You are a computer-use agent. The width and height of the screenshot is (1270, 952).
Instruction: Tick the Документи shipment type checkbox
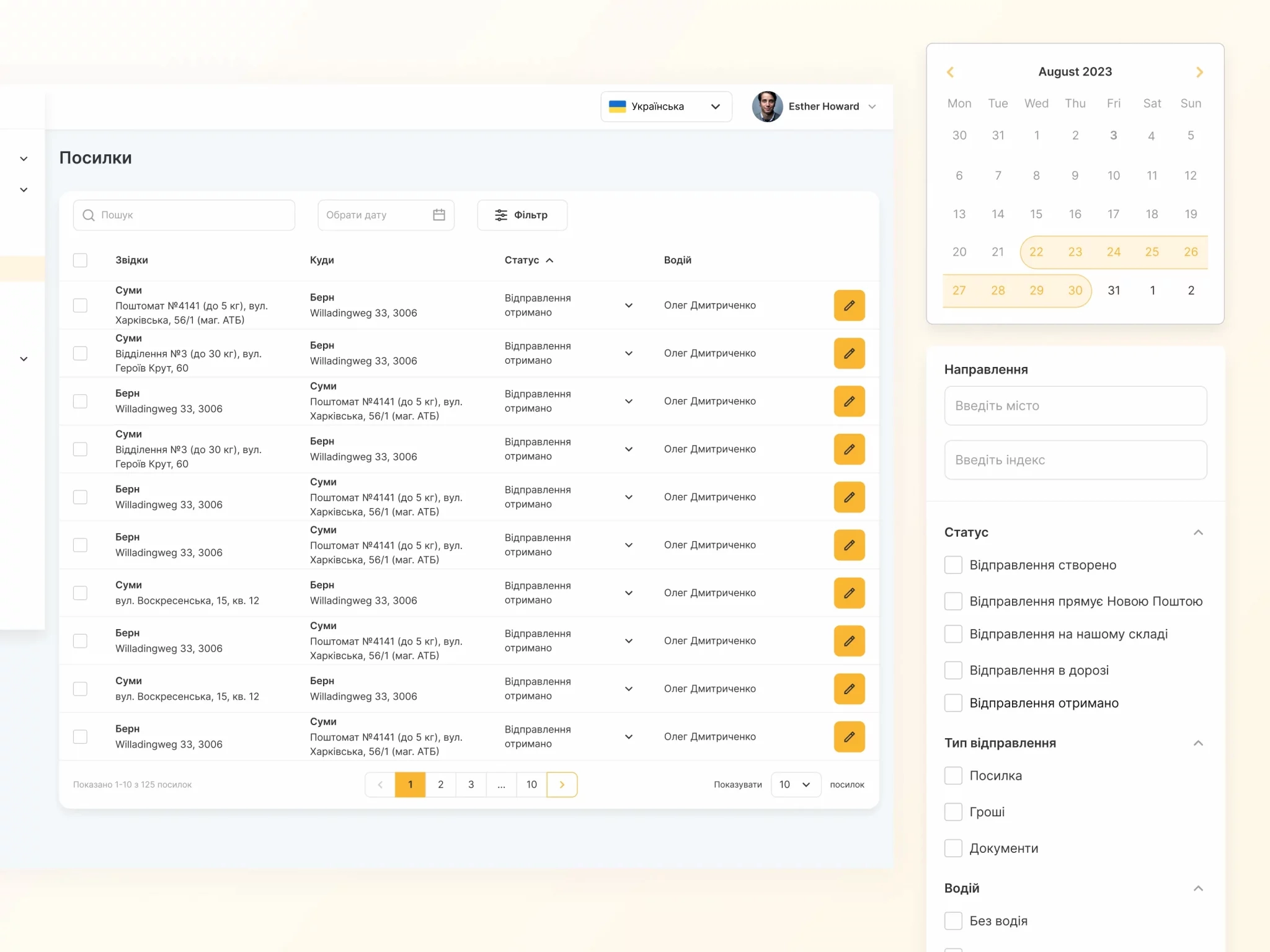pyautogui.click(x=953, y=848)
